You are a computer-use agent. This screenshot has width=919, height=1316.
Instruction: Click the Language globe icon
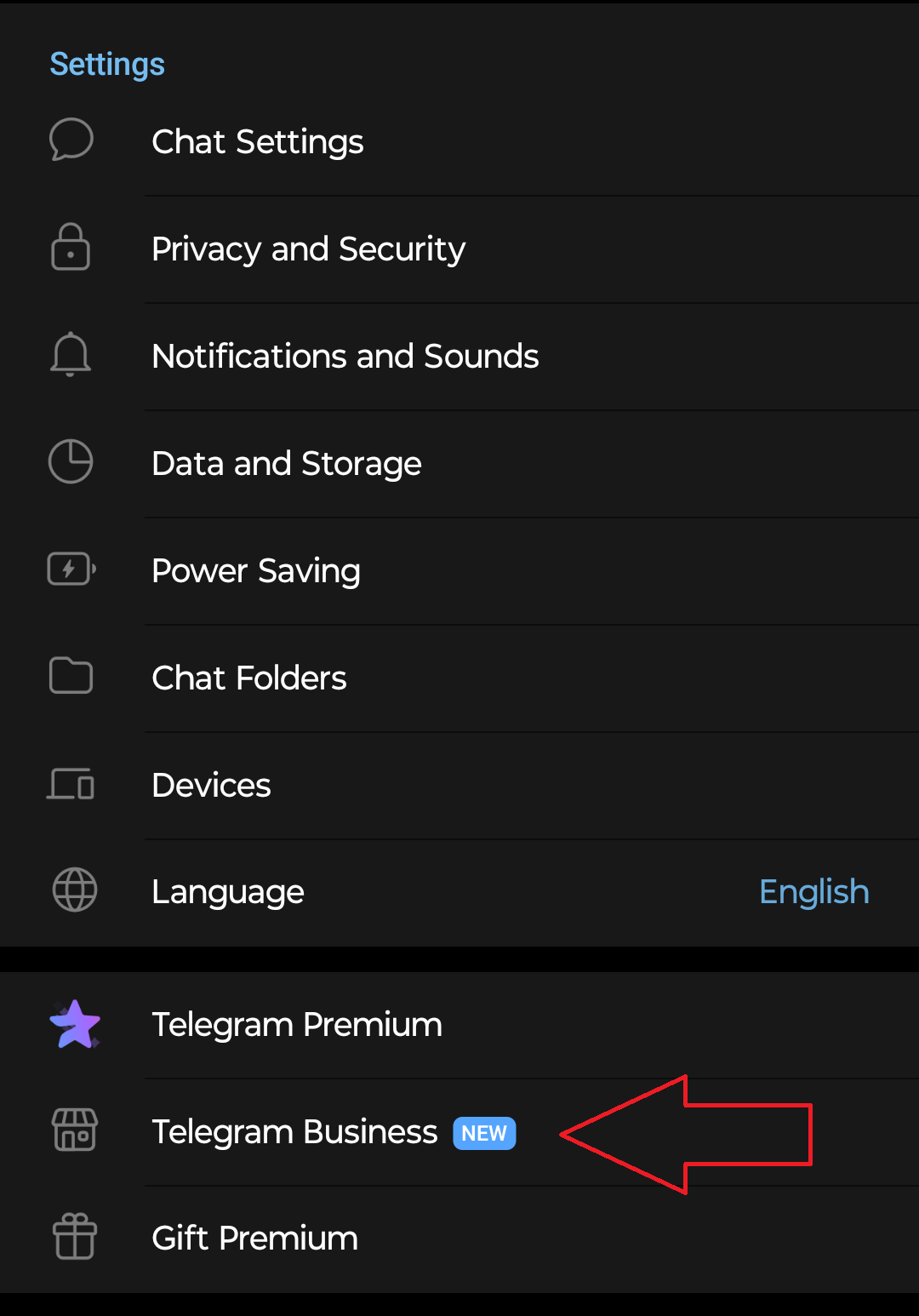(75, 890)
